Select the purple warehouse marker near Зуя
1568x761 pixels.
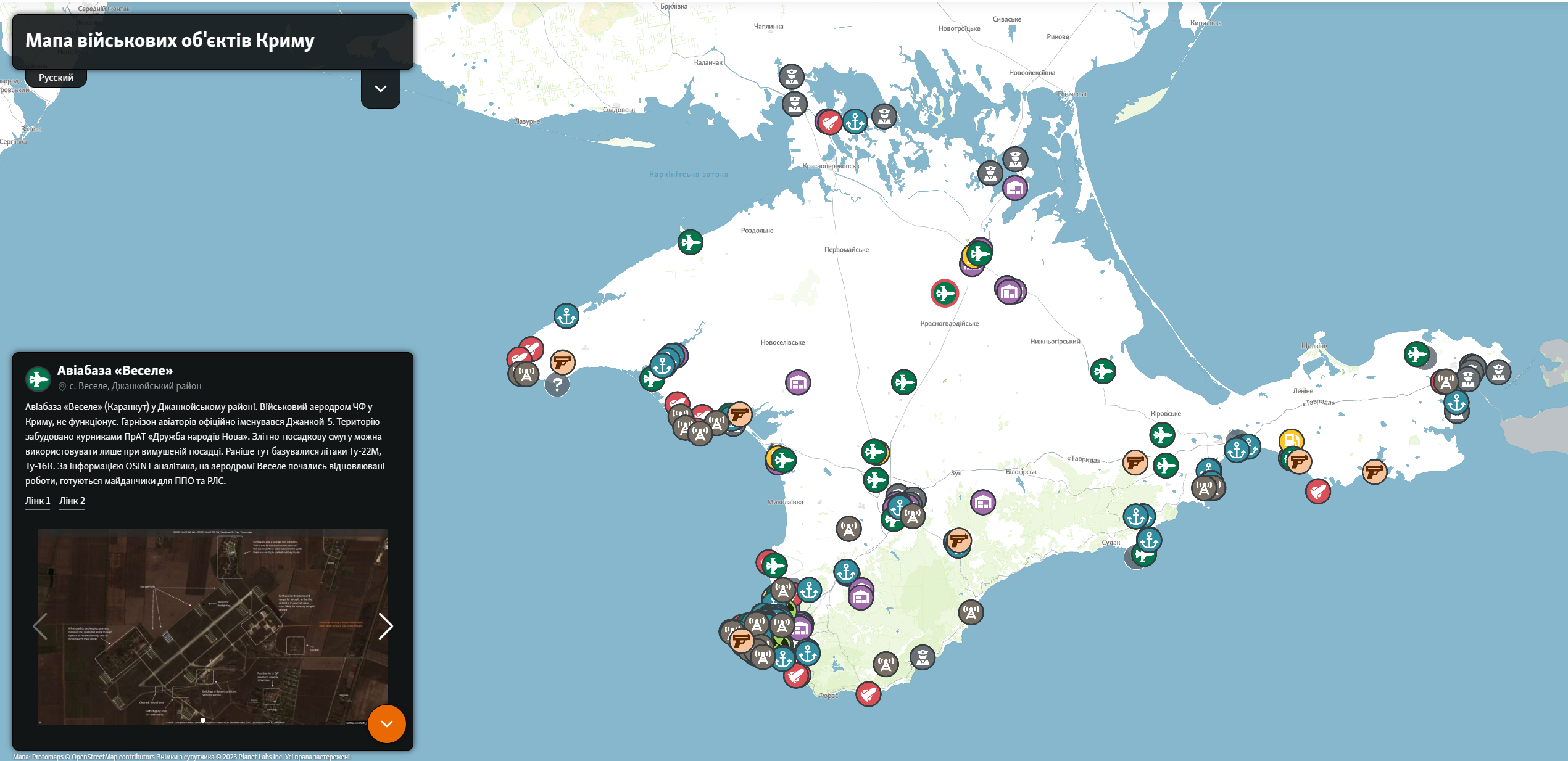click(983, 503)
